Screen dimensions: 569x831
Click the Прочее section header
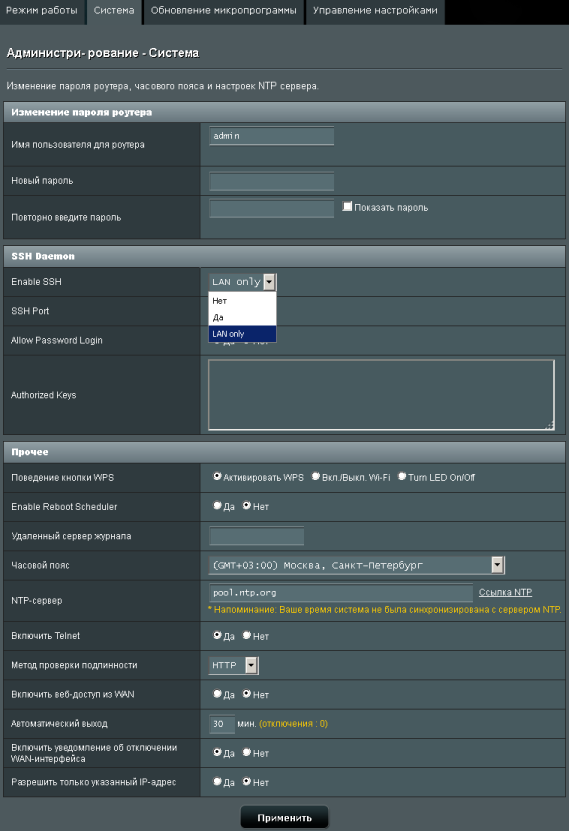coord(284,452)
